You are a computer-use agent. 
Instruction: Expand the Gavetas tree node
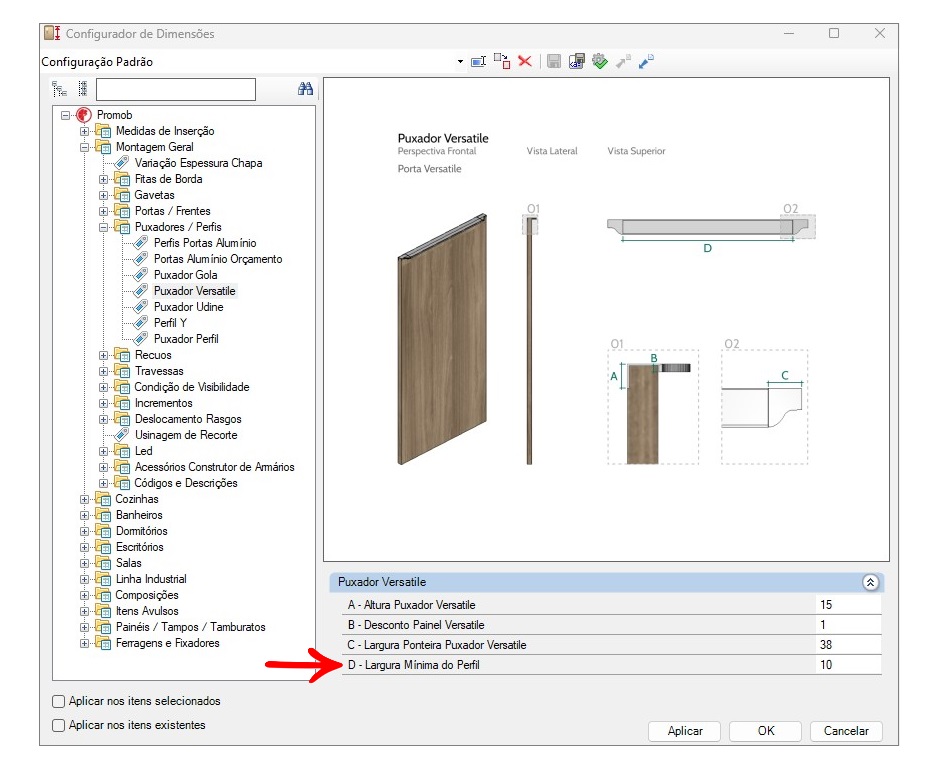click(104, 195)
